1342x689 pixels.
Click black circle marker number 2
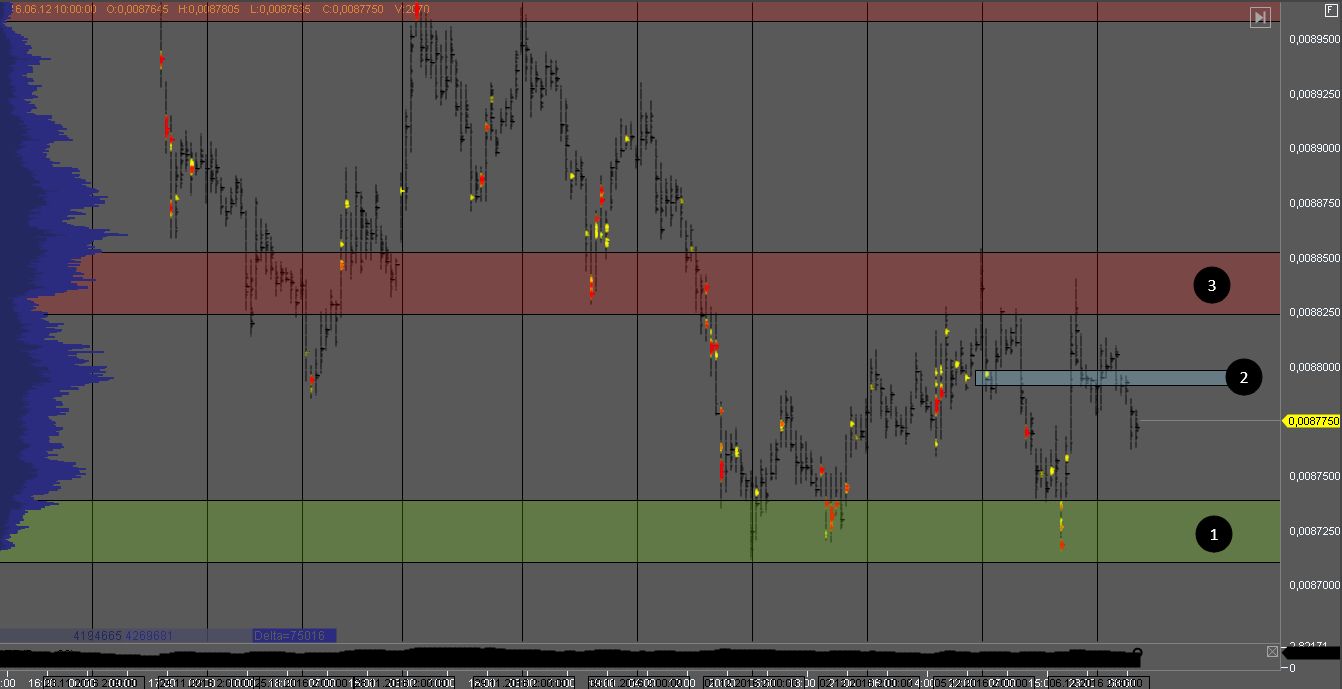click(x=1243, y=377)
